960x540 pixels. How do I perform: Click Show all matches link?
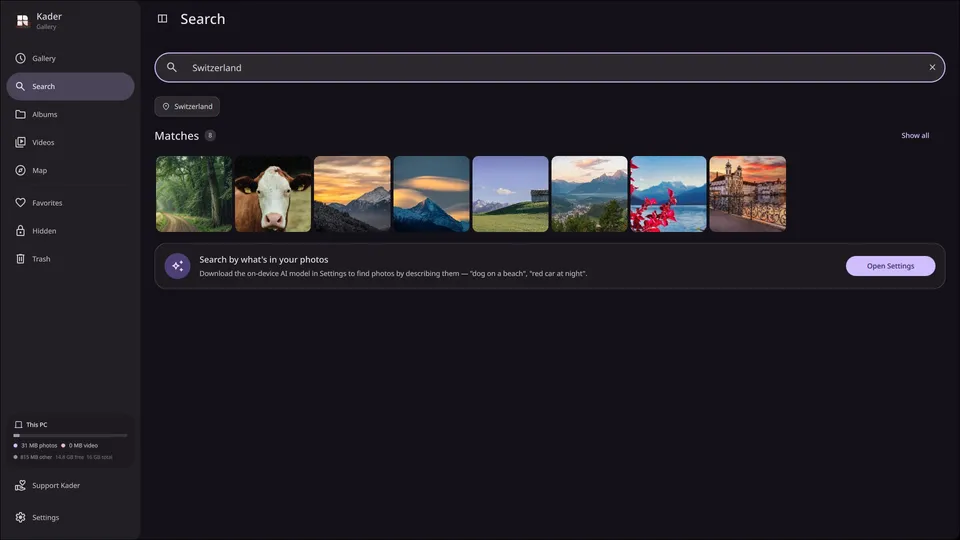coord(915,135)
